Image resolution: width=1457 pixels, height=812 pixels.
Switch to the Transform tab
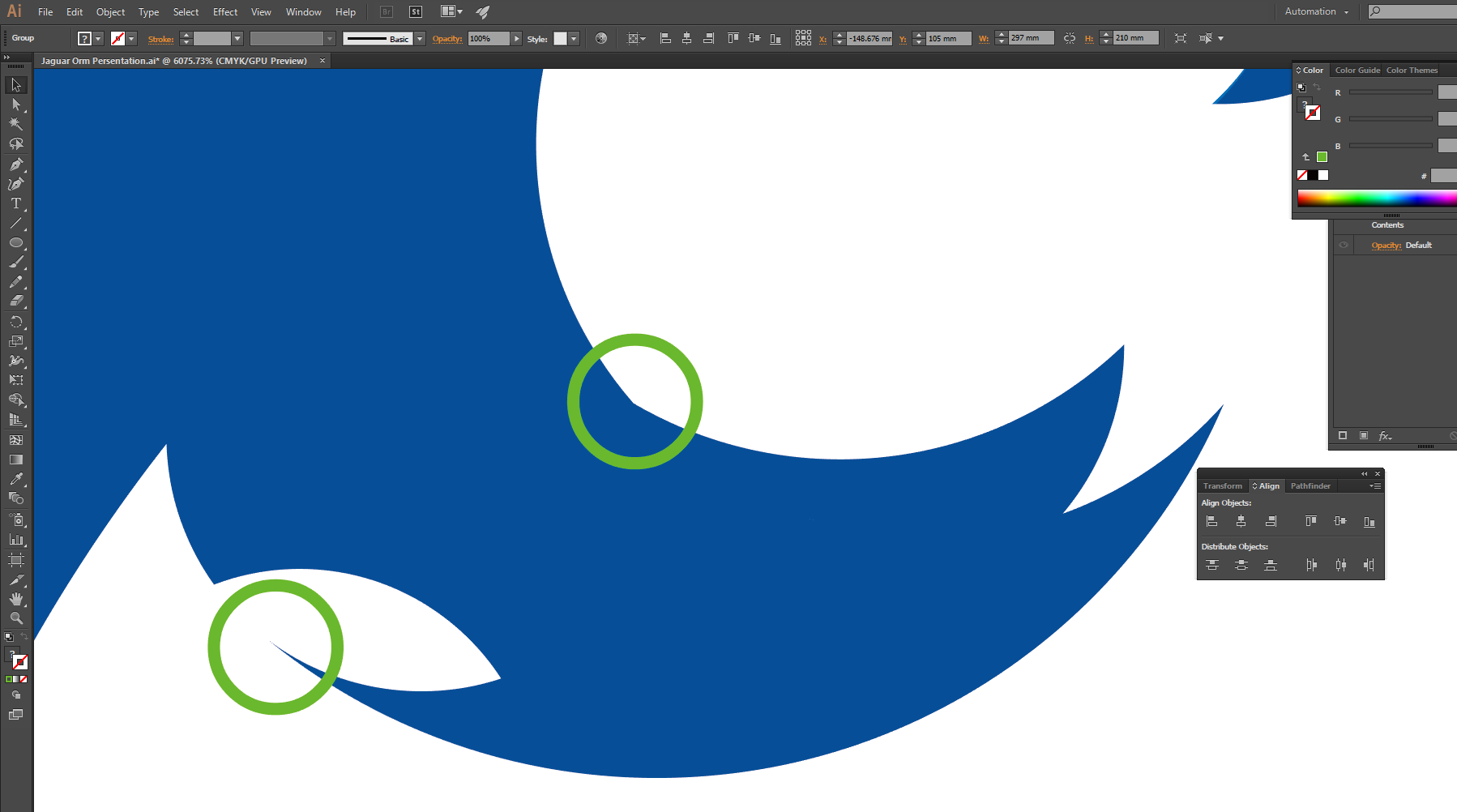point(1223,486)
